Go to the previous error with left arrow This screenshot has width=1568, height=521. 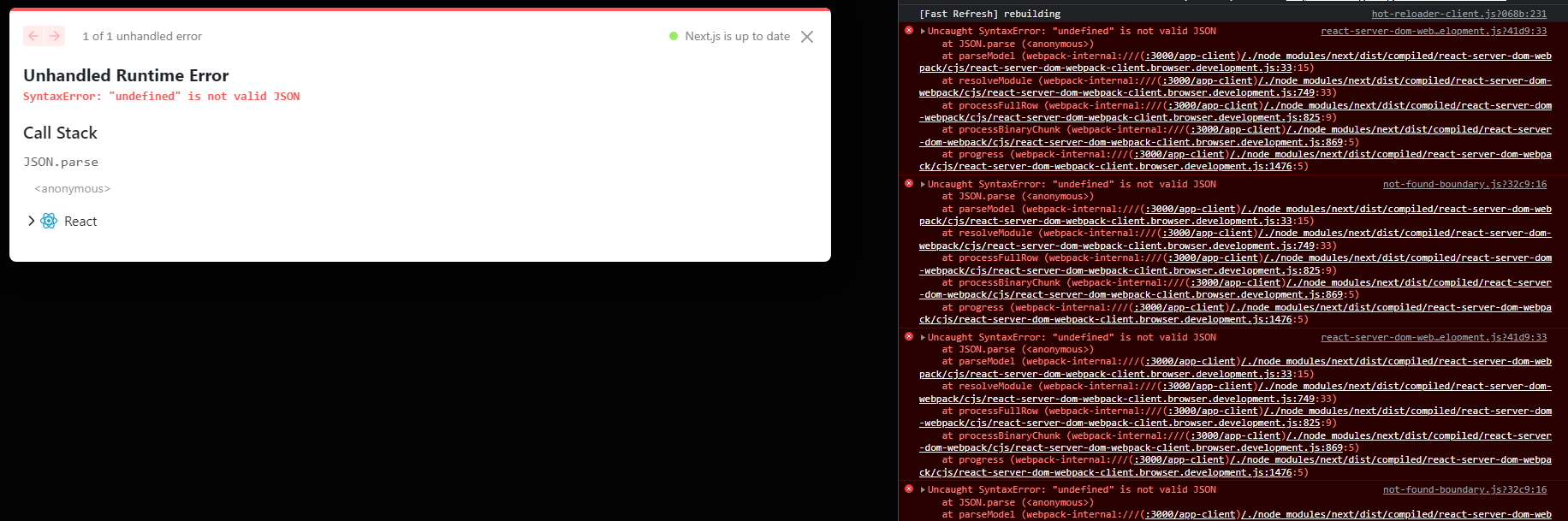(33, 36)
